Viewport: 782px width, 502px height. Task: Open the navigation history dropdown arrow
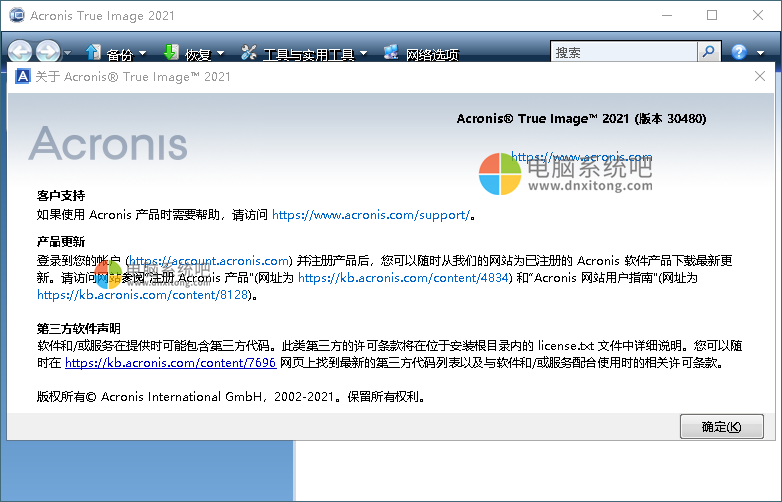(67, 52)
